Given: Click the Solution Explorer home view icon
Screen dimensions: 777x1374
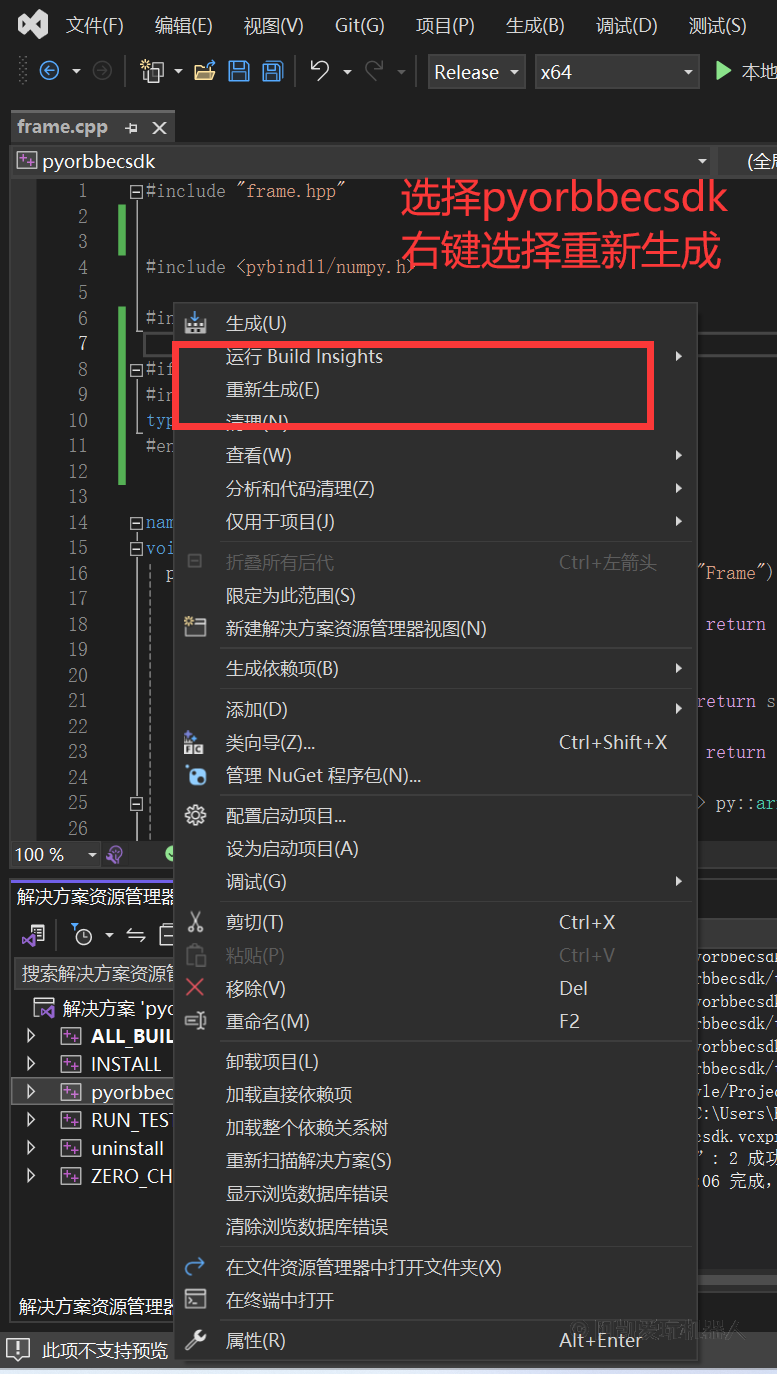Looking at the screenshot, I should [33, 936].
